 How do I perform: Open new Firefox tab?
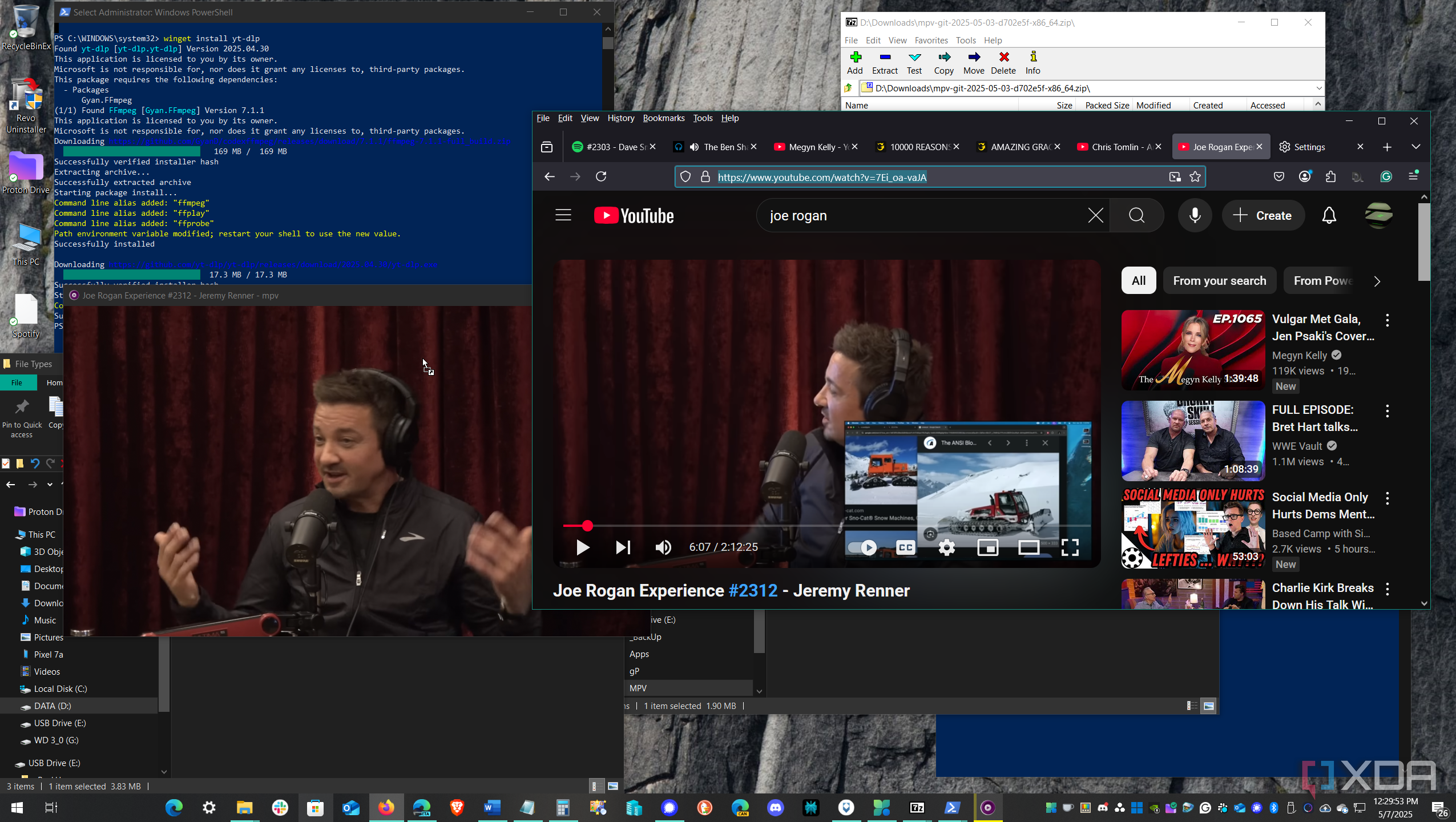[1387, 147]
